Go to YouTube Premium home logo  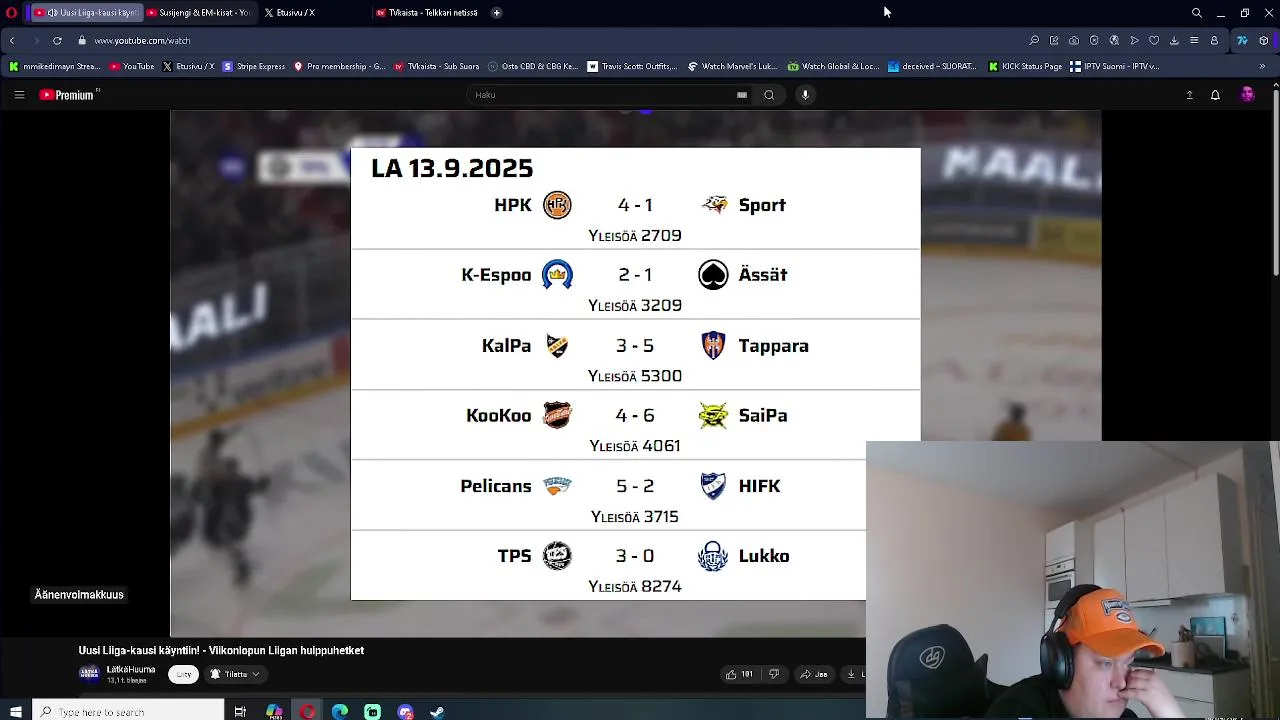pos(67,95)
